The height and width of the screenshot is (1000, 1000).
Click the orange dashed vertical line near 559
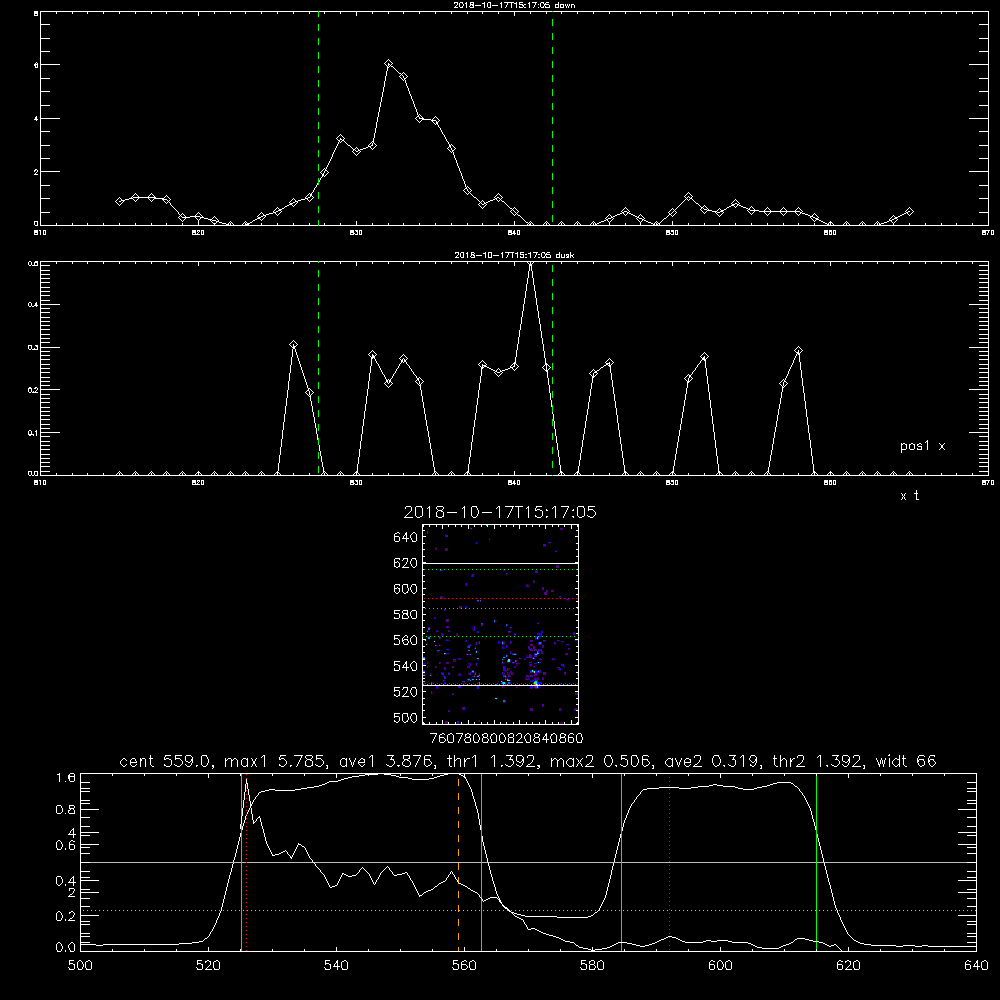point(459,862)
